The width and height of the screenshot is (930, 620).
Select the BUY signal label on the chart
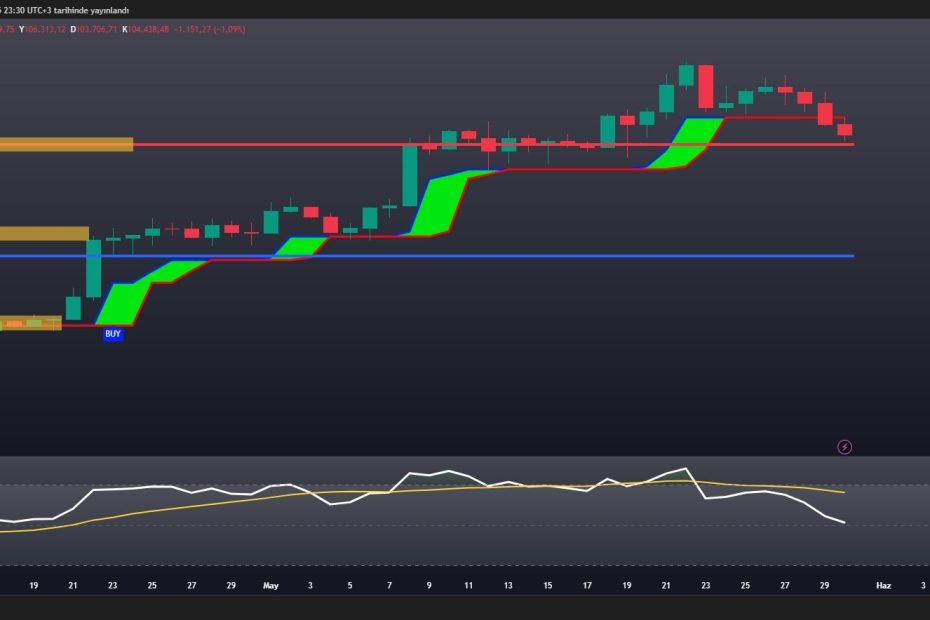110,333
